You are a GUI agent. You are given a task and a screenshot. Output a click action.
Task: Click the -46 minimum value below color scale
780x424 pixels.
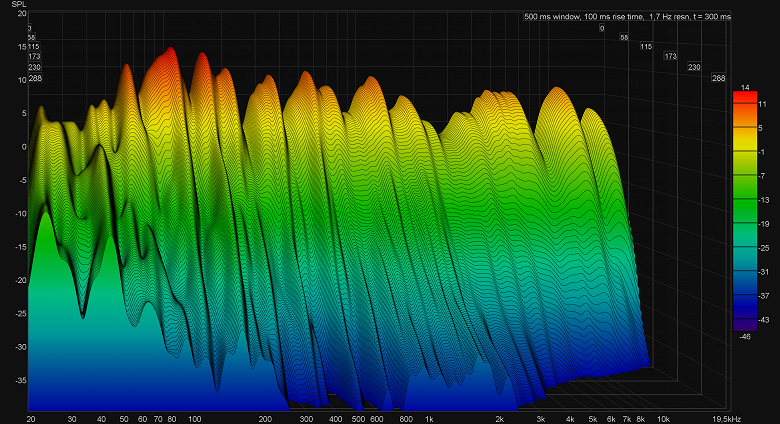tap(745, 336)
